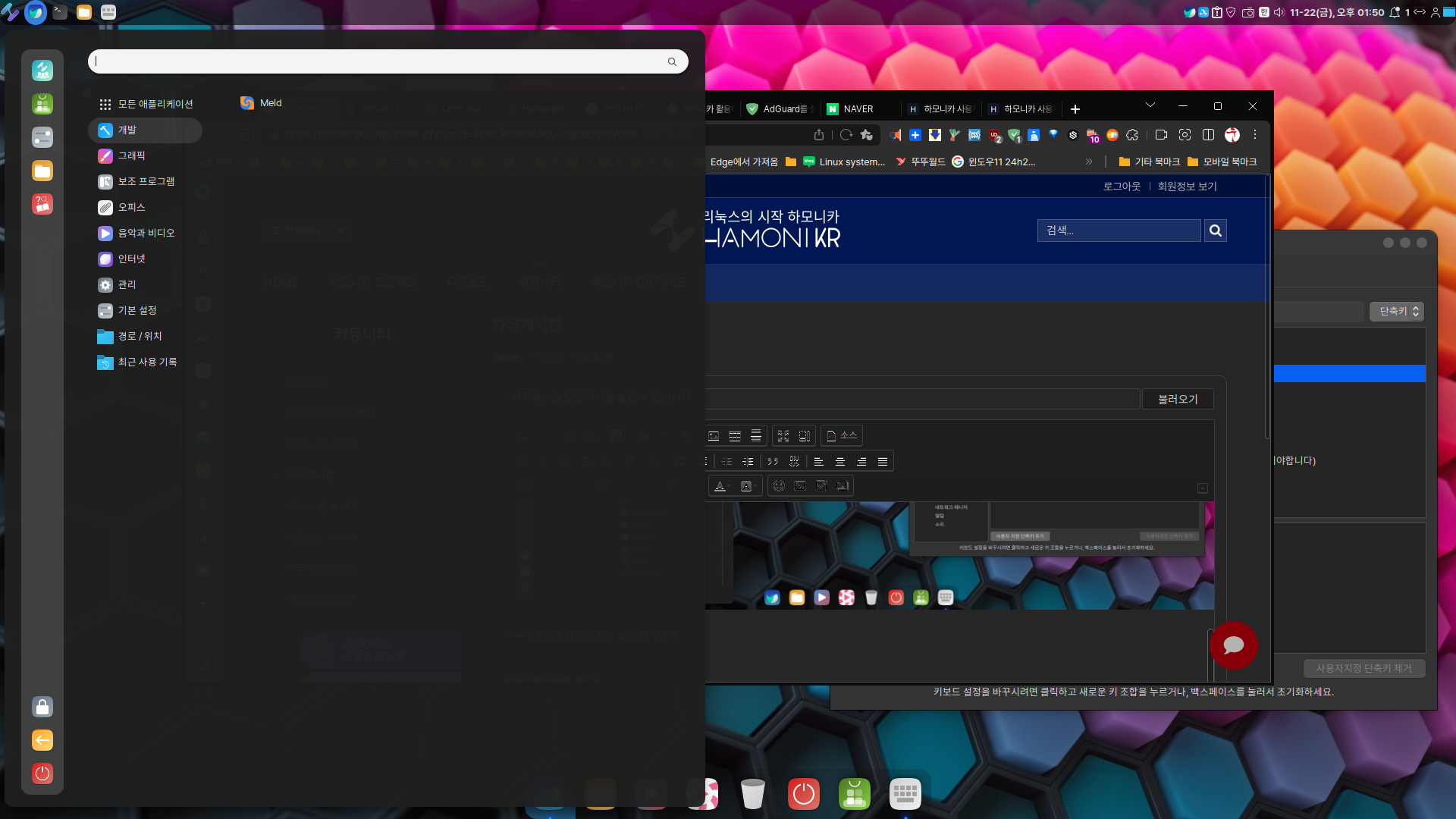Open the 뚜뚜월드 bookmark
Image resolution: width=1456 pixels, height=819 pixels.
(x=921, y=162)
